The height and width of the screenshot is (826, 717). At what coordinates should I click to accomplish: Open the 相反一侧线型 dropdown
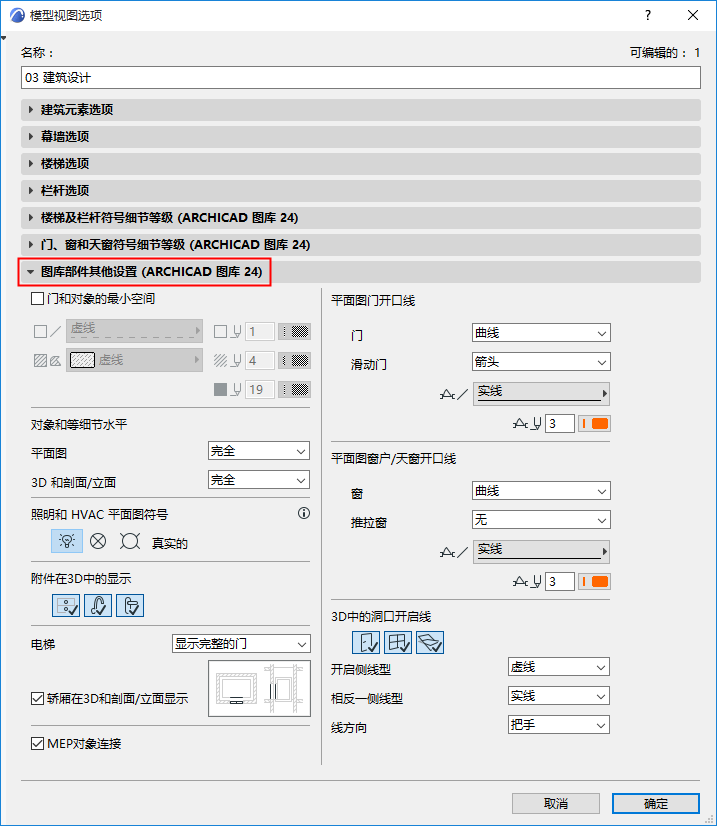[x=559, y=696]
